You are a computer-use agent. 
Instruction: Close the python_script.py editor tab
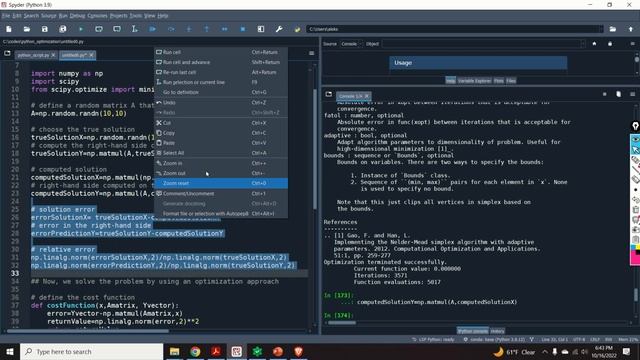[53, 55]
